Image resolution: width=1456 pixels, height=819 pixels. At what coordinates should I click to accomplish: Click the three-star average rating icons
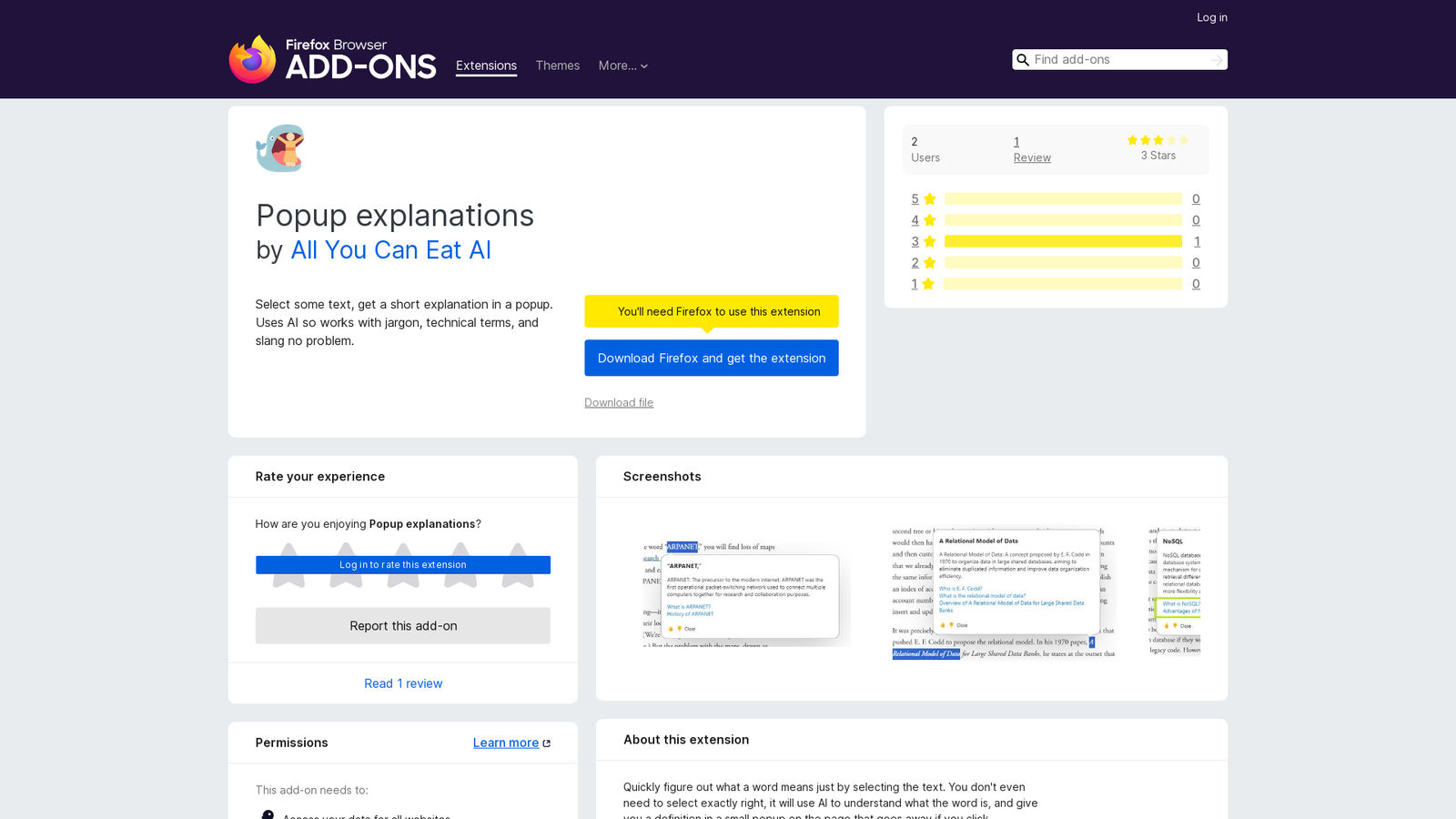(1158, 140)
